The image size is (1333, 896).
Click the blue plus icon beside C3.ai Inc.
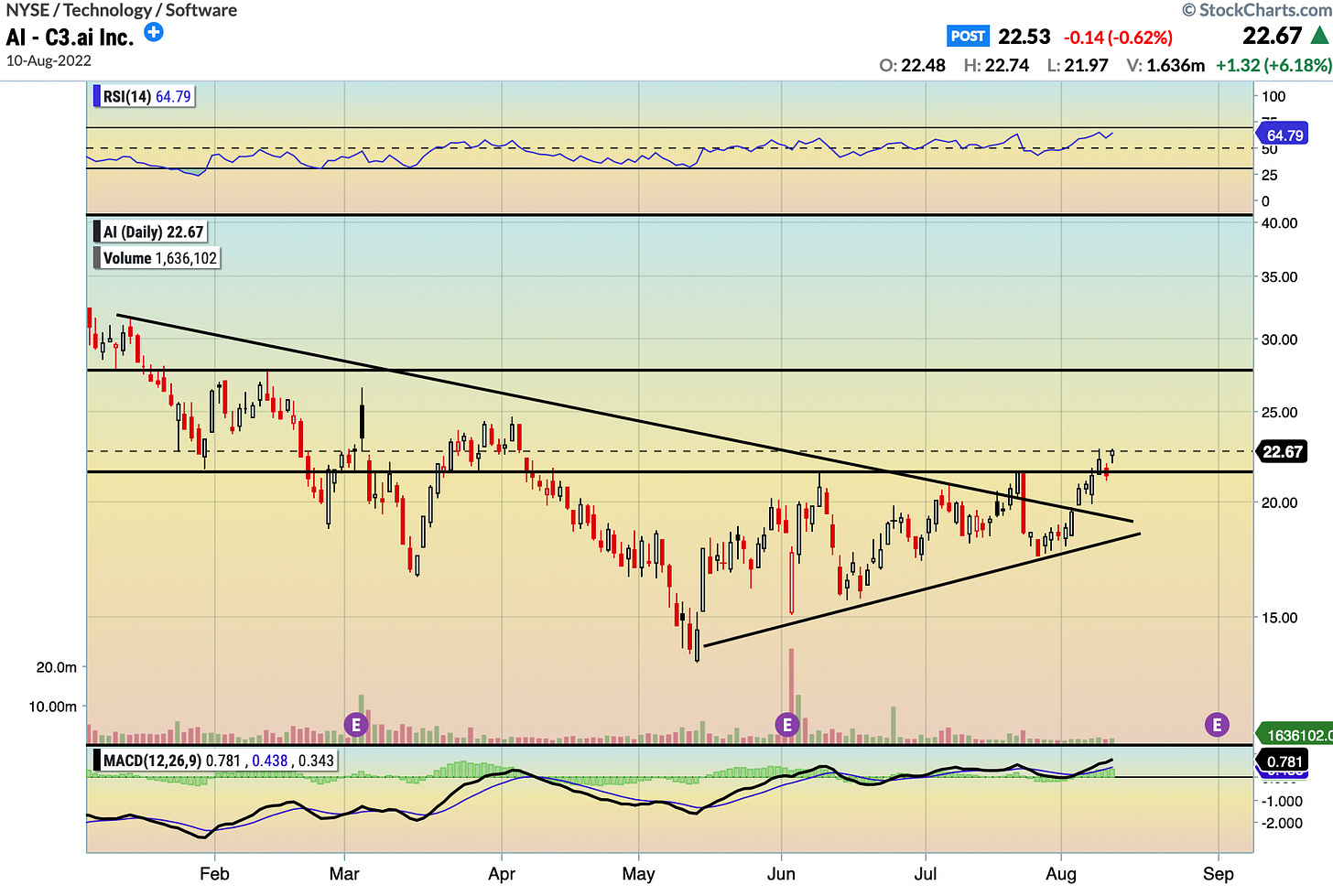point(154,33)
